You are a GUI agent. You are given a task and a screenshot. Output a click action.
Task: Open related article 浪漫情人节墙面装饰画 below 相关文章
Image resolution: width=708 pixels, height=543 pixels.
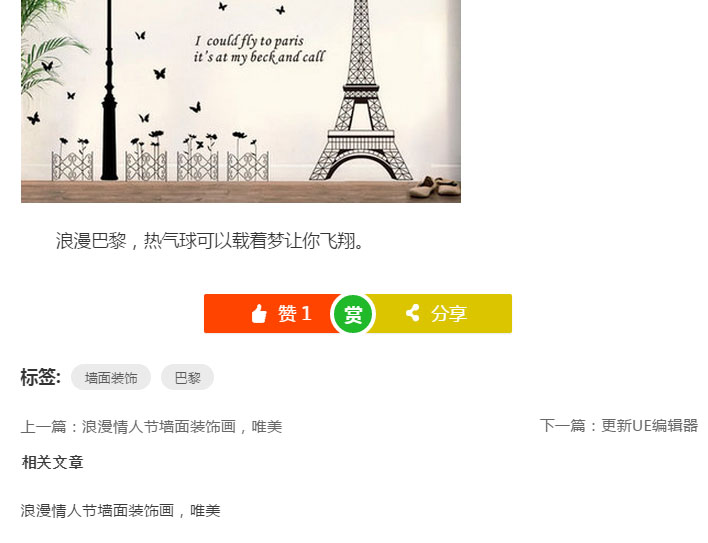tap(121, 511)
